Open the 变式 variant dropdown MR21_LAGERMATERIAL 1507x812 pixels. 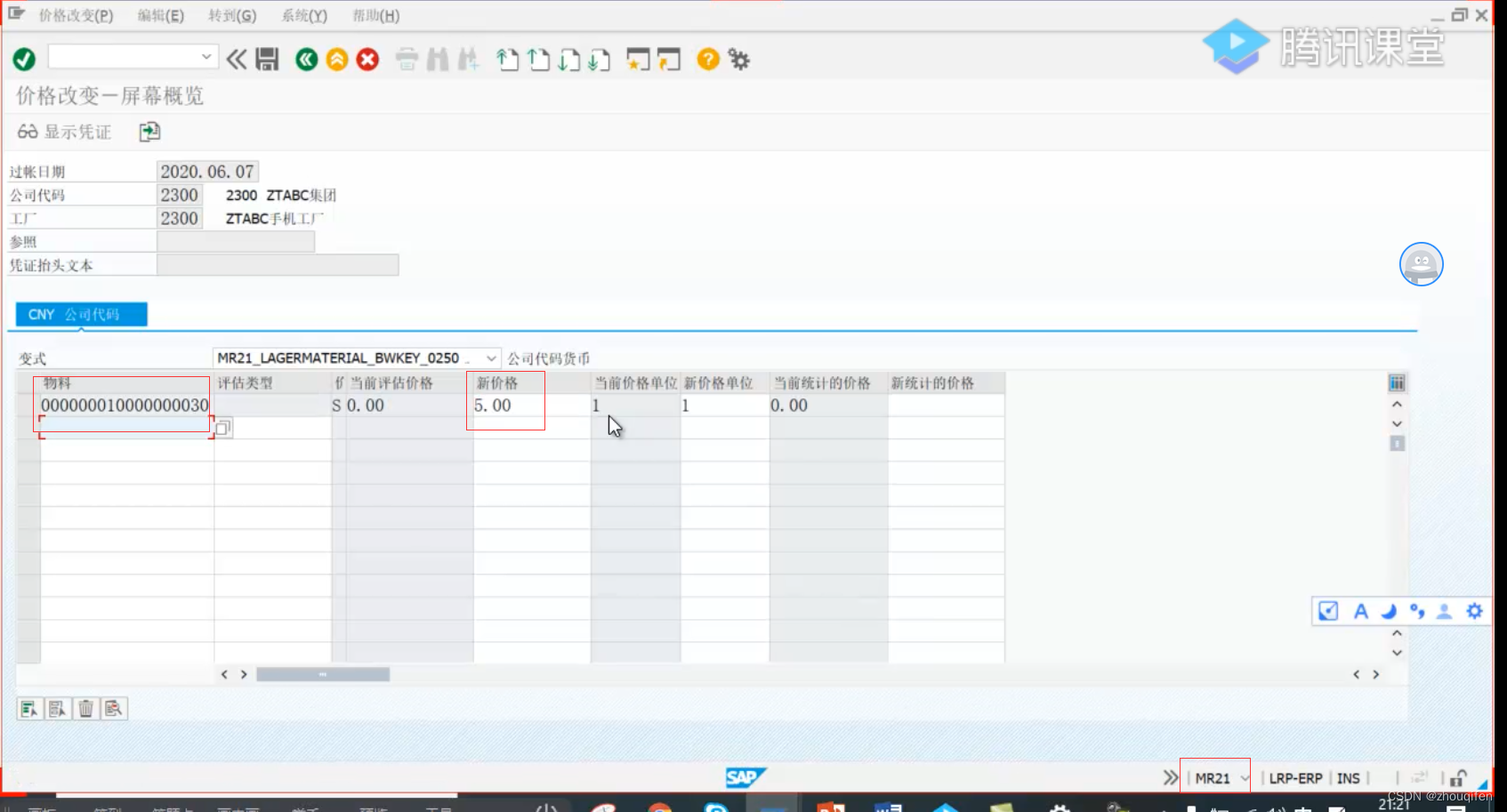pos(491,358)
